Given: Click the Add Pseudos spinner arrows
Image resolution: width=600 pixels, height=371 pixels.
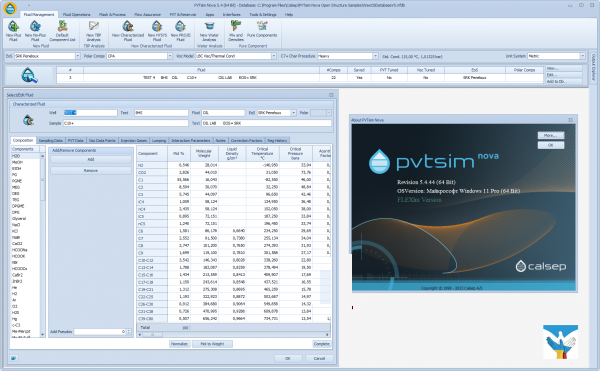Looking at the screenshot, I should pyautogui.click(x=129, y=332).
